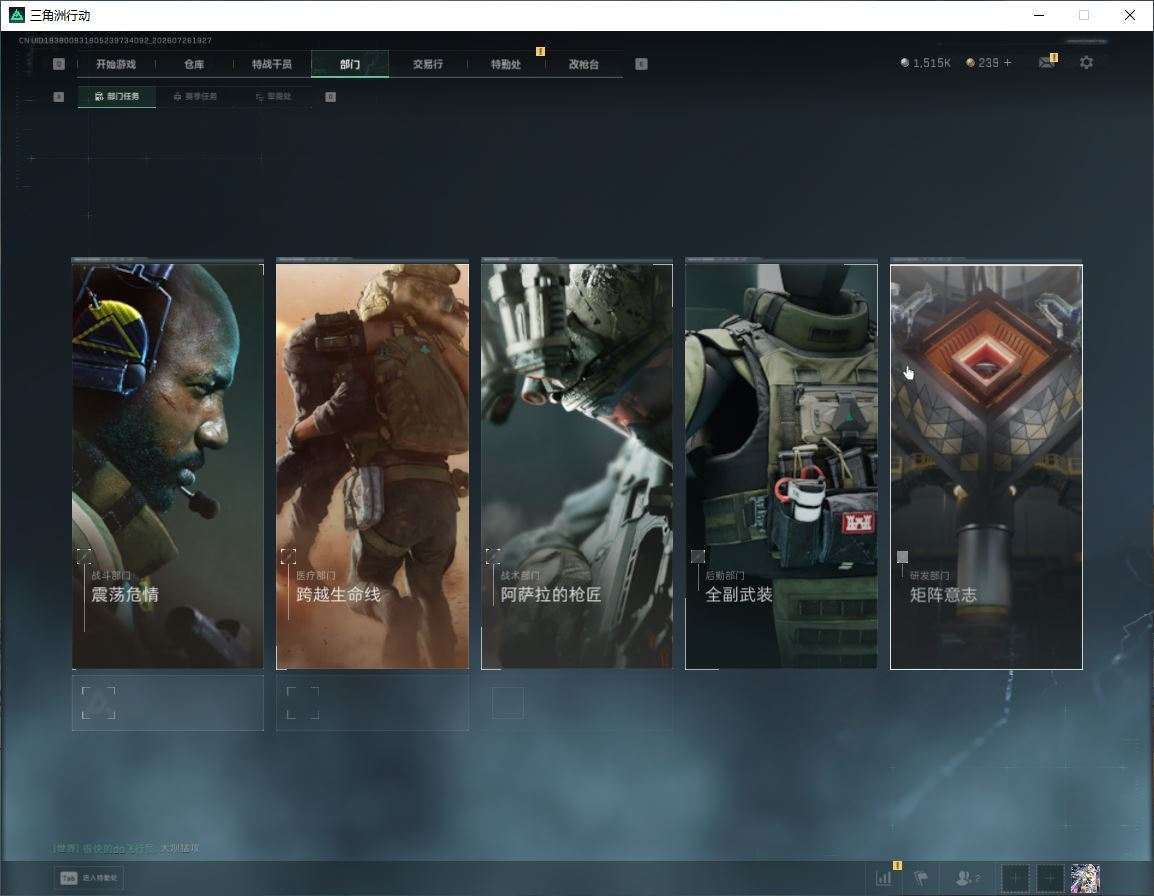Click the D key hint right of sub-tabs

point(330,96)
